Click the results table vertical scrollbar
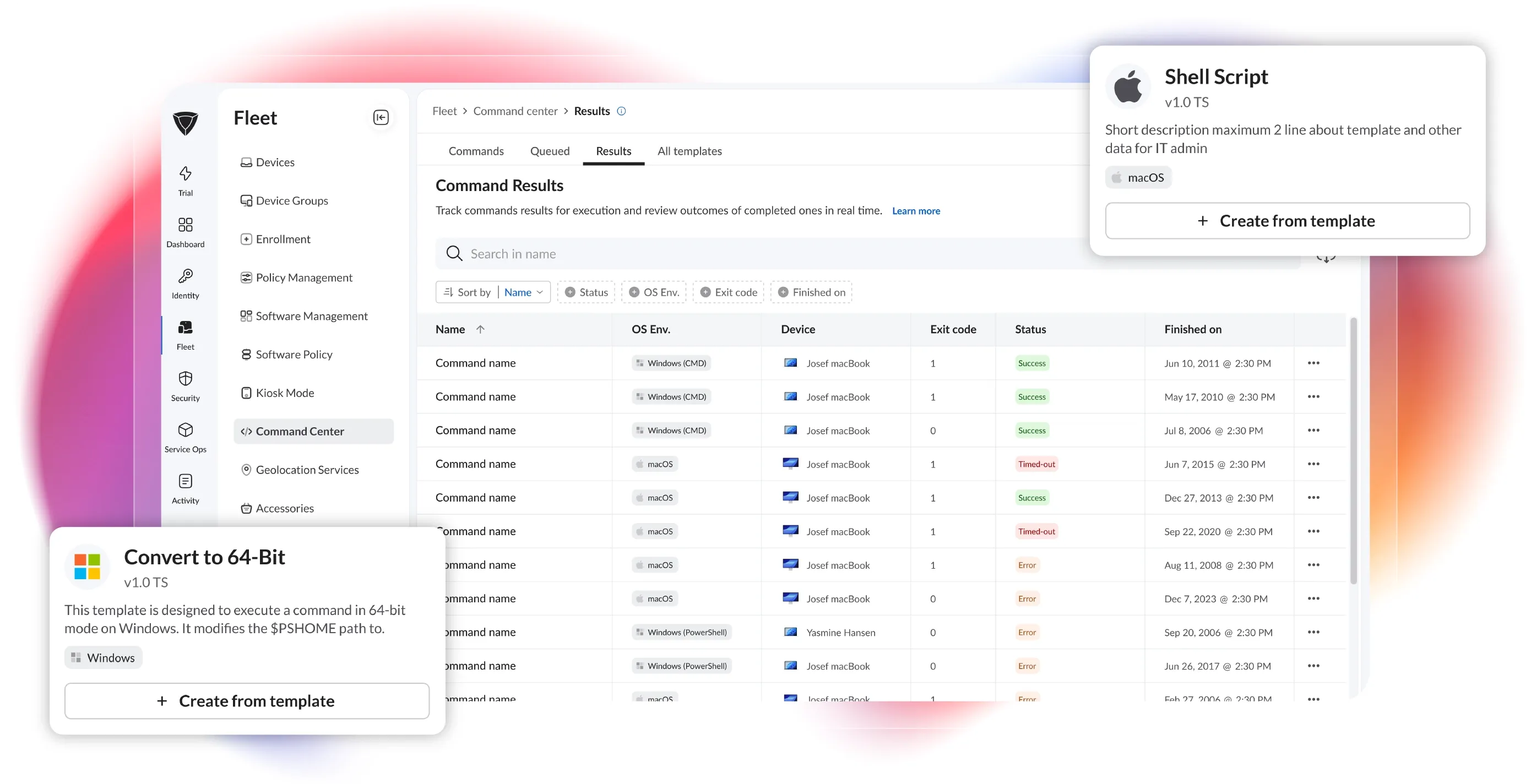Viewport: 1531px width, 784px height. 1353,451
